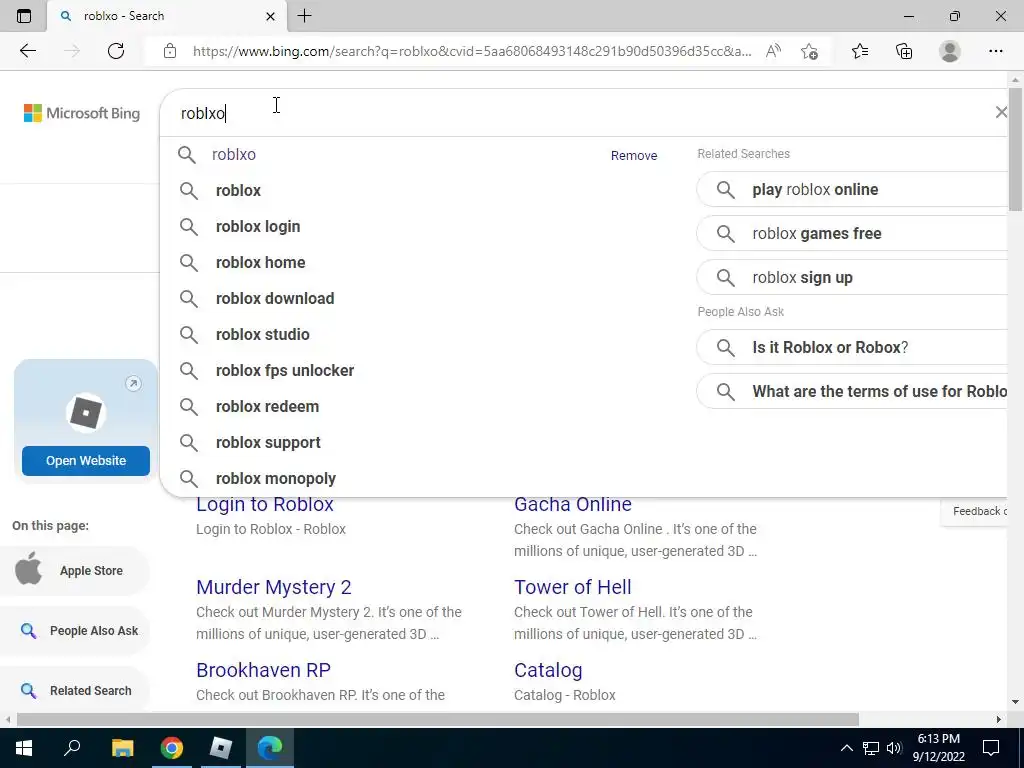Jump to People Also Ask section

(75, 630)
